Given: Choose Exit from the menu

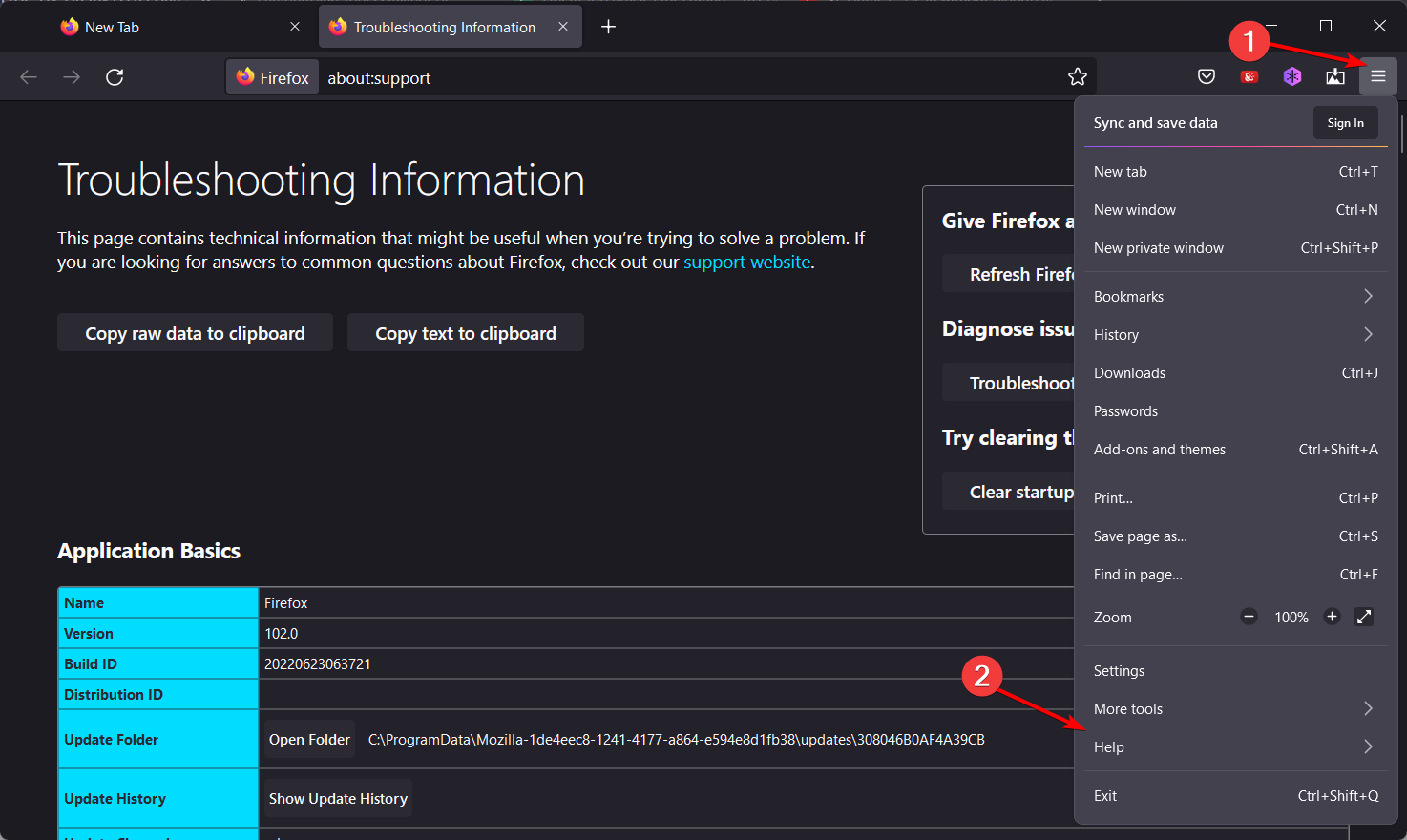Looking at the screenshot, I should tap(1236, 796).
